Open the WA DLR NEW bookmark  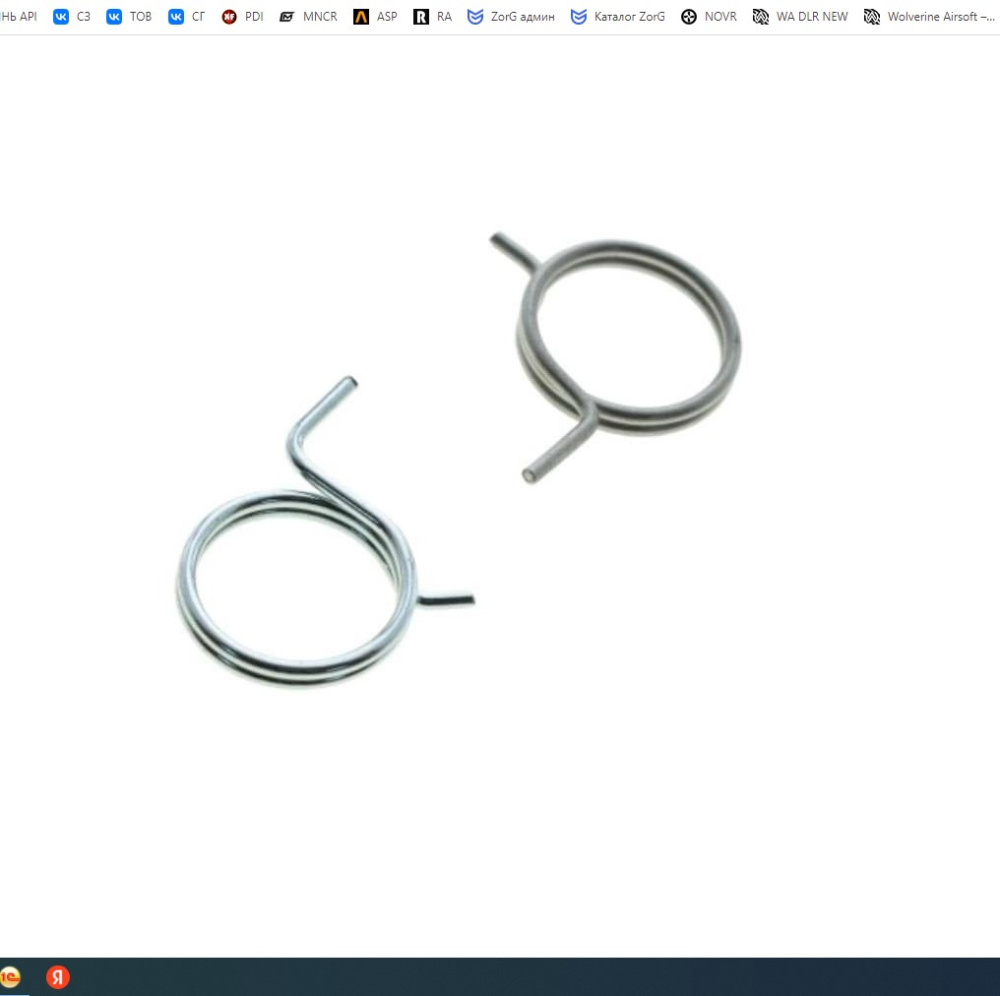pos(800,17)
